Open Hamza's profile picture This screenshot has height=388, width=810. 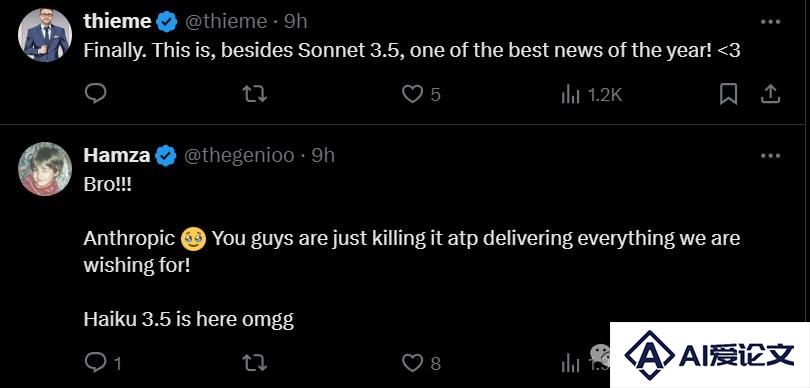click(x=45, y=169)
